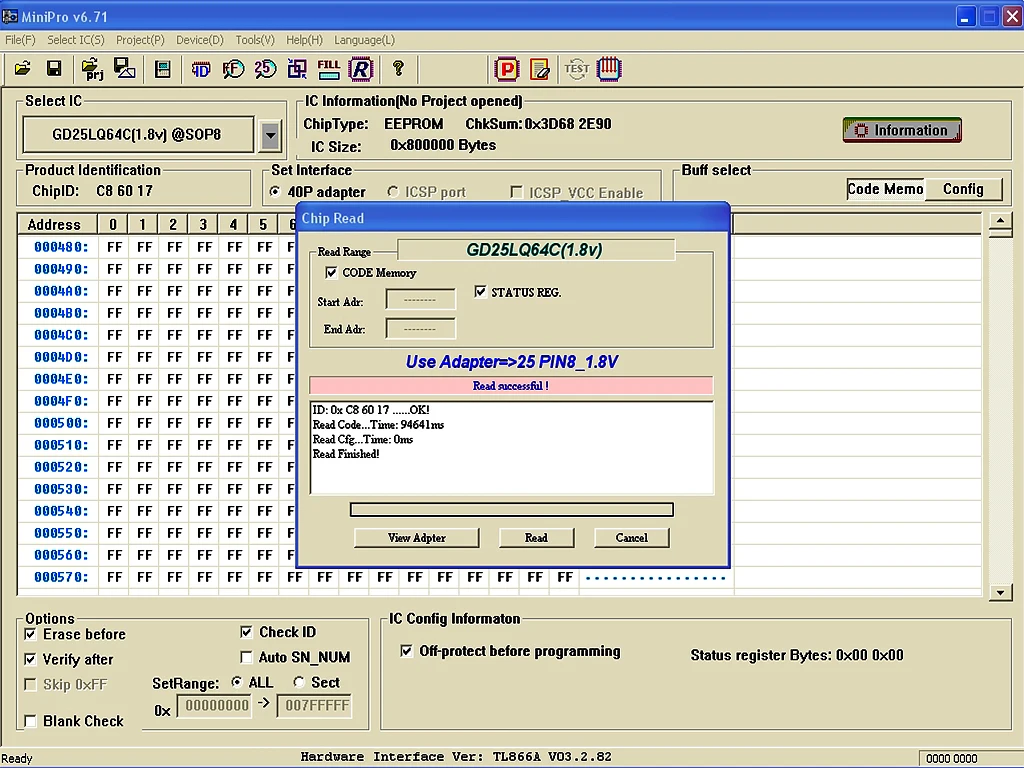This screenshot has height=768, width=1024.
Task: Click the 00000000 range start field
Action: [x=215, y=705]
